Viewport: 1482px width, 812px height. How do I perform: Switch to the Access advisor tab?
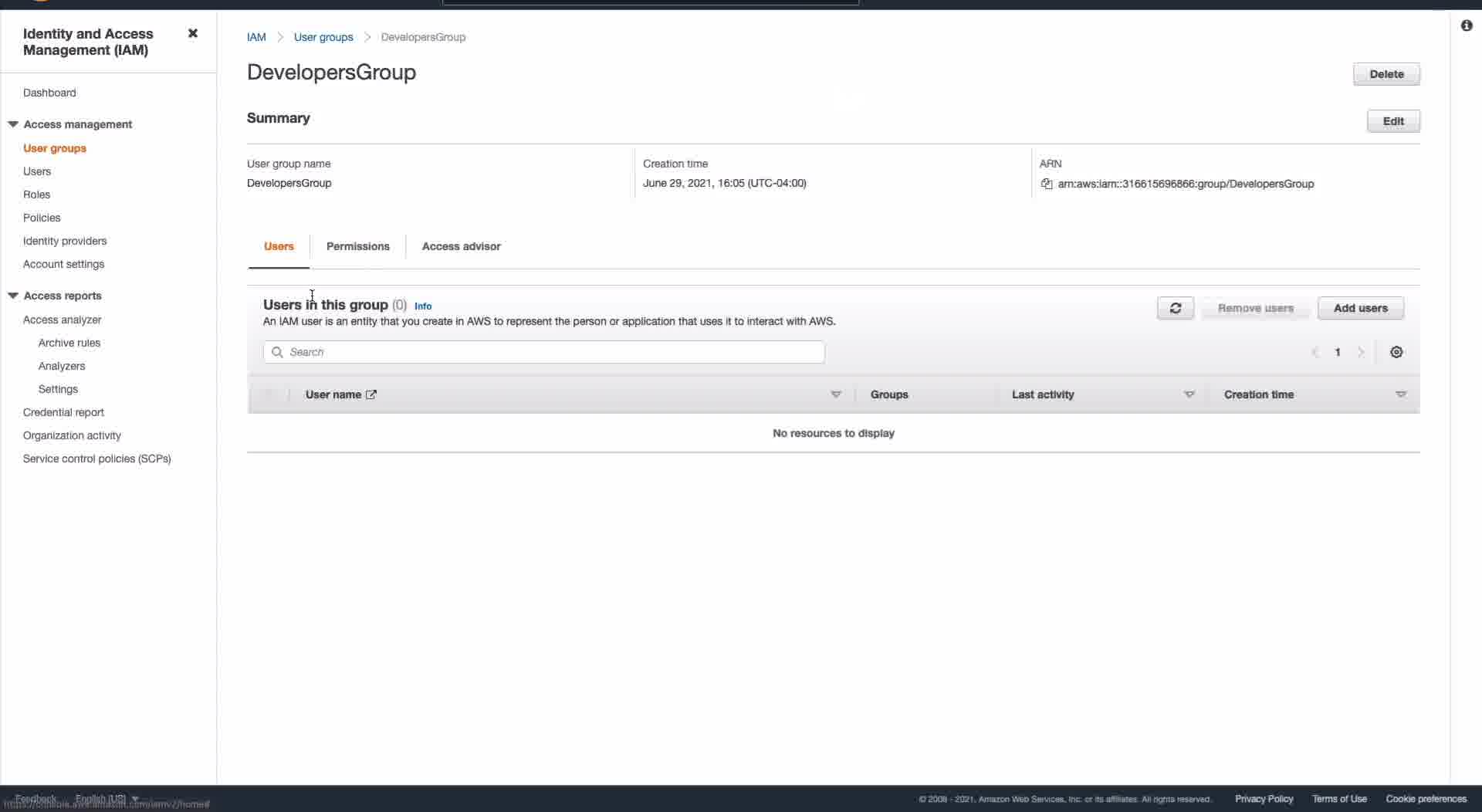[461, 246]
